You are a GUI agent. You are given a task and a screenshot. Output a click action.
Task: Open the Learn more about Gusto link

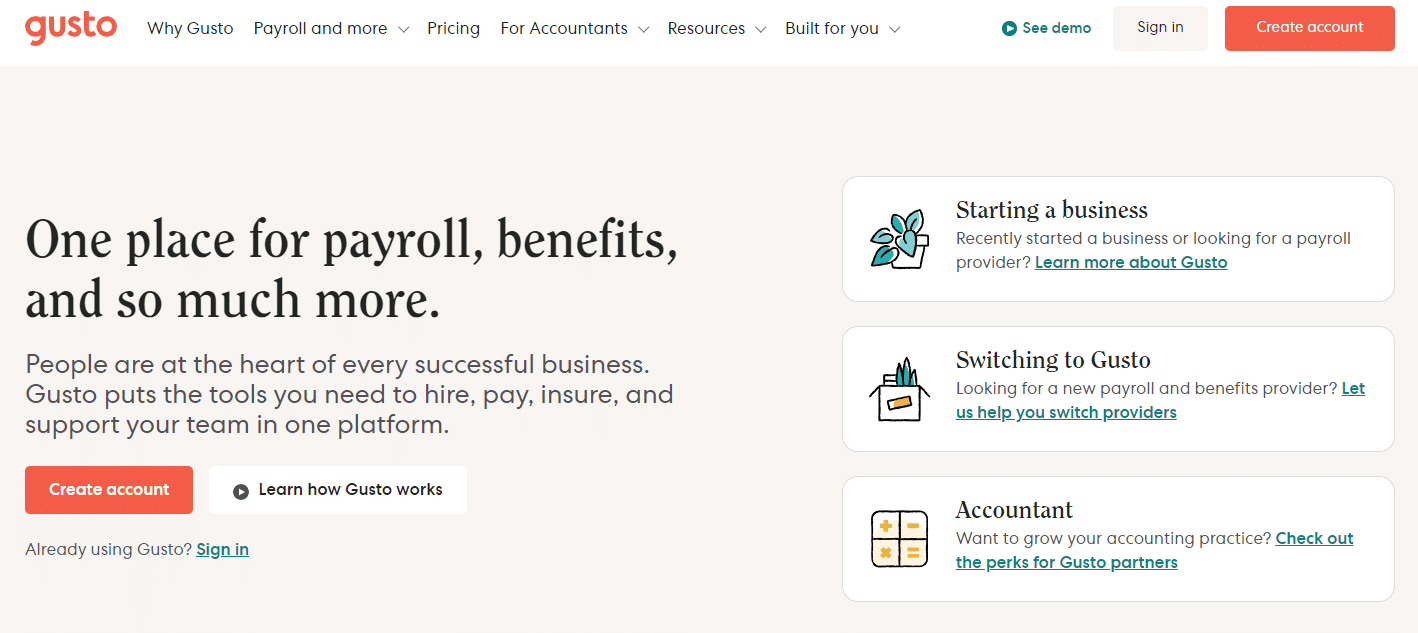[x=1131, y=262]
